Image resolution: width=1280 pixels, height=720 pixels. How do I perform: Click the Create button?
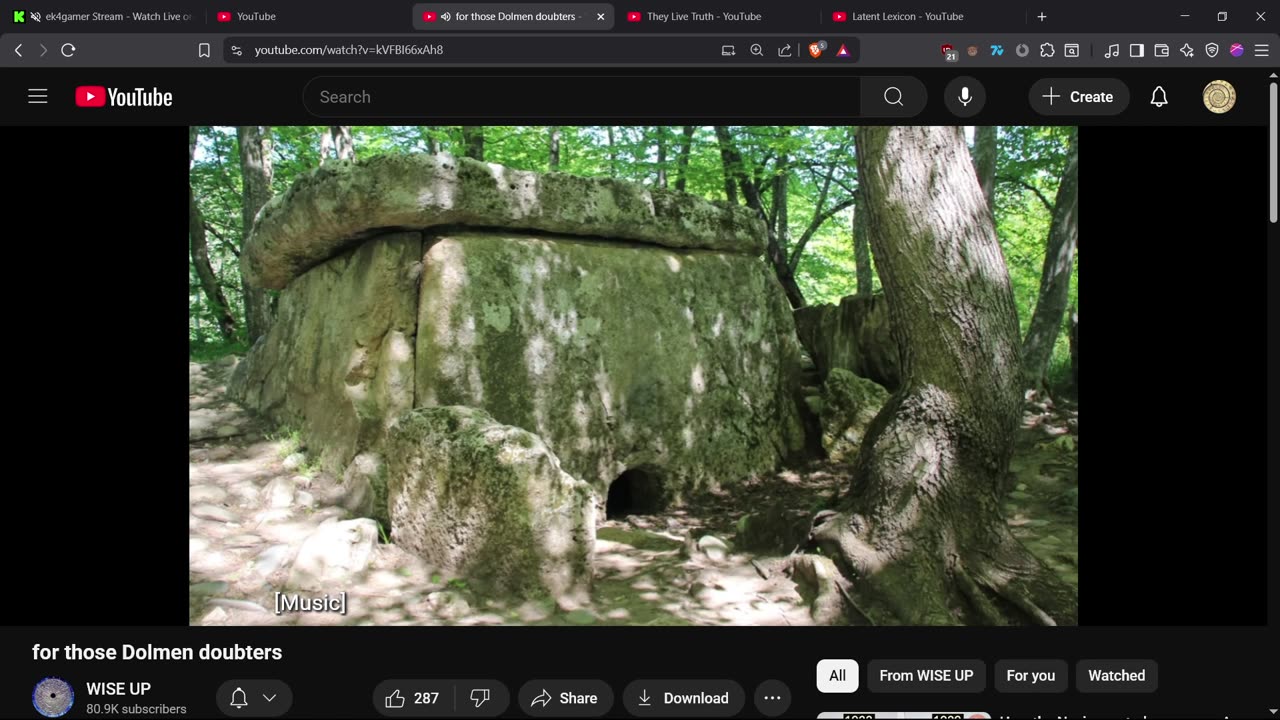[x=1078, y=97]
